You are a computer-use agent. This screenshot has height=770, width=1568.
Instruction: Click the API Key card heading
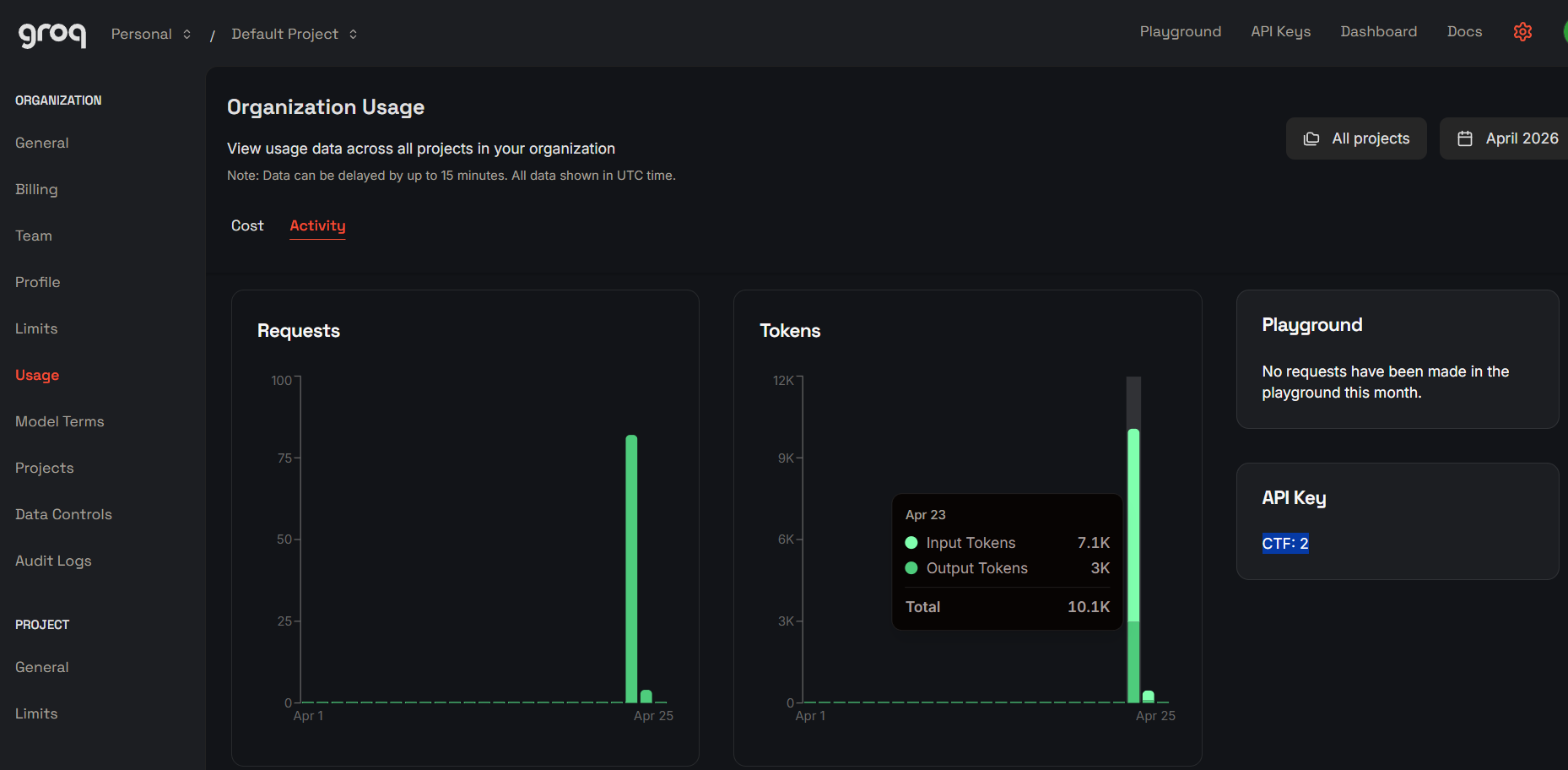[x=1294, y=498]
